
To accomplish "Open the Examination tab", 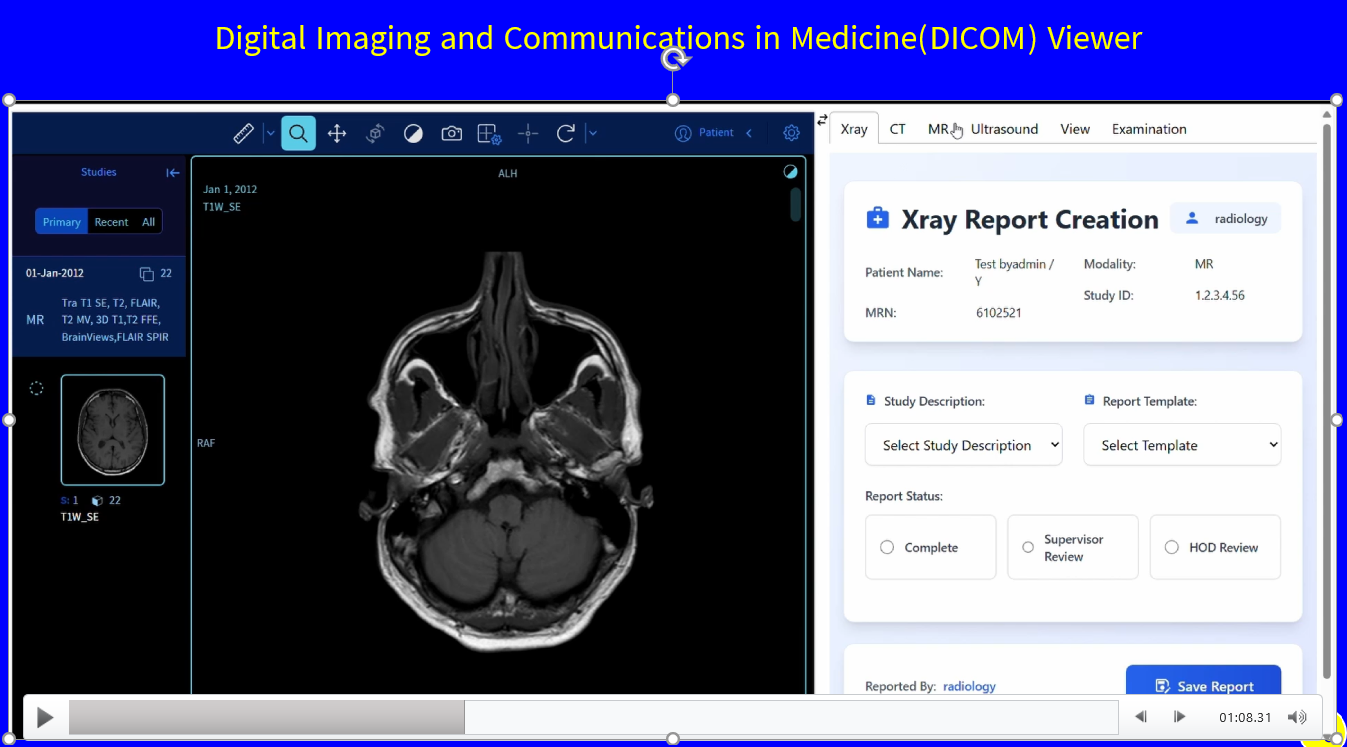I will point(1149,129).
